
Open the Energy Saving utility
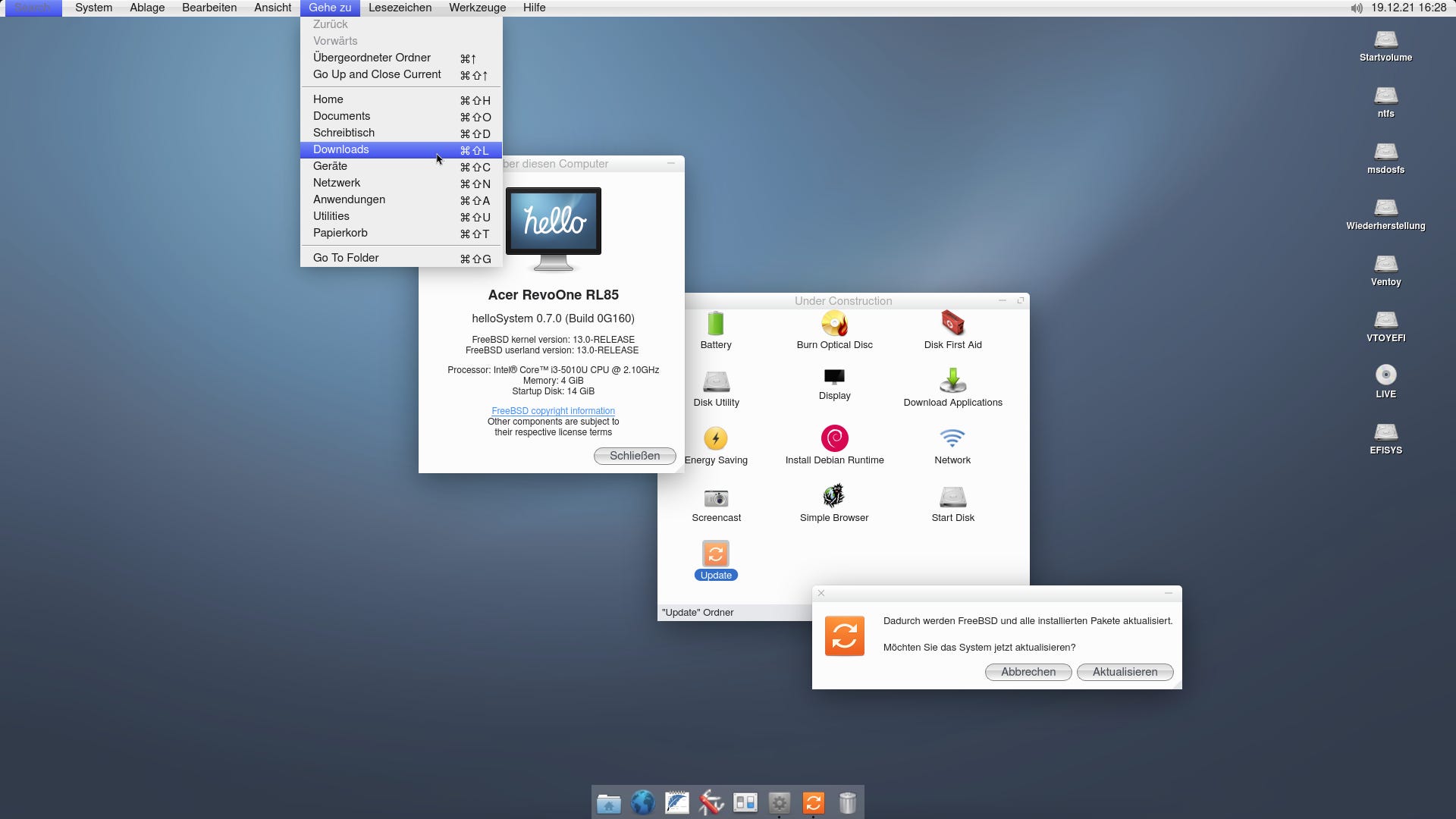tap(715, 440)
